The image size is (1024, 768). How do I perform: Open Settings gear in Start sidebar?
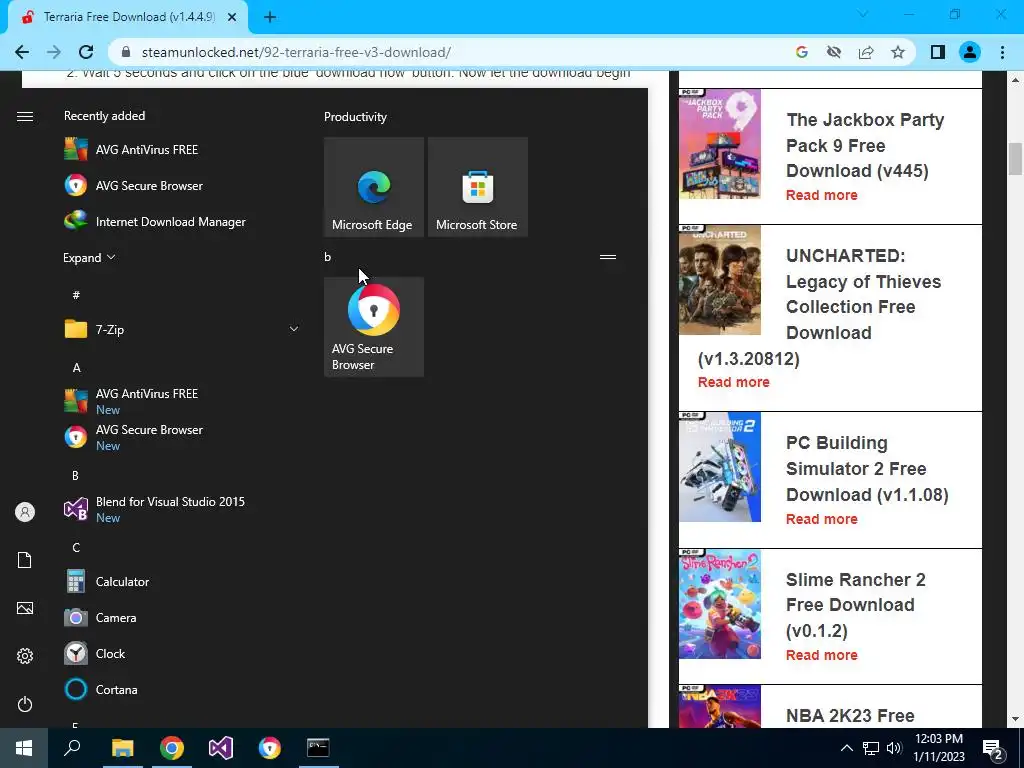coord(25,656)
